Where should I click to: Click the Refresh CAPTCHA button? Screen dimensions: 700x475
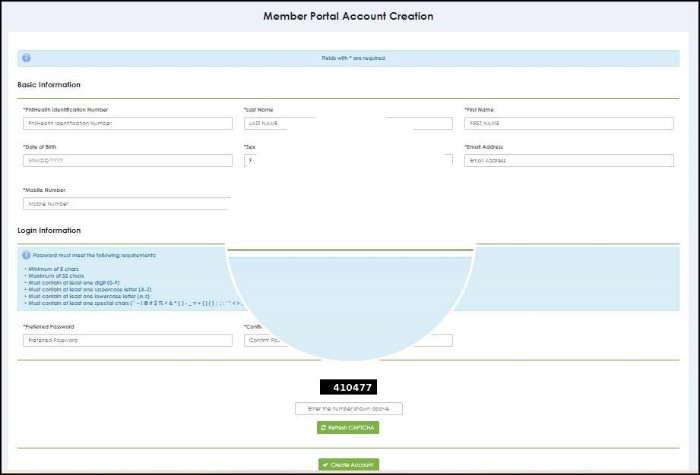tap(348, 428)
